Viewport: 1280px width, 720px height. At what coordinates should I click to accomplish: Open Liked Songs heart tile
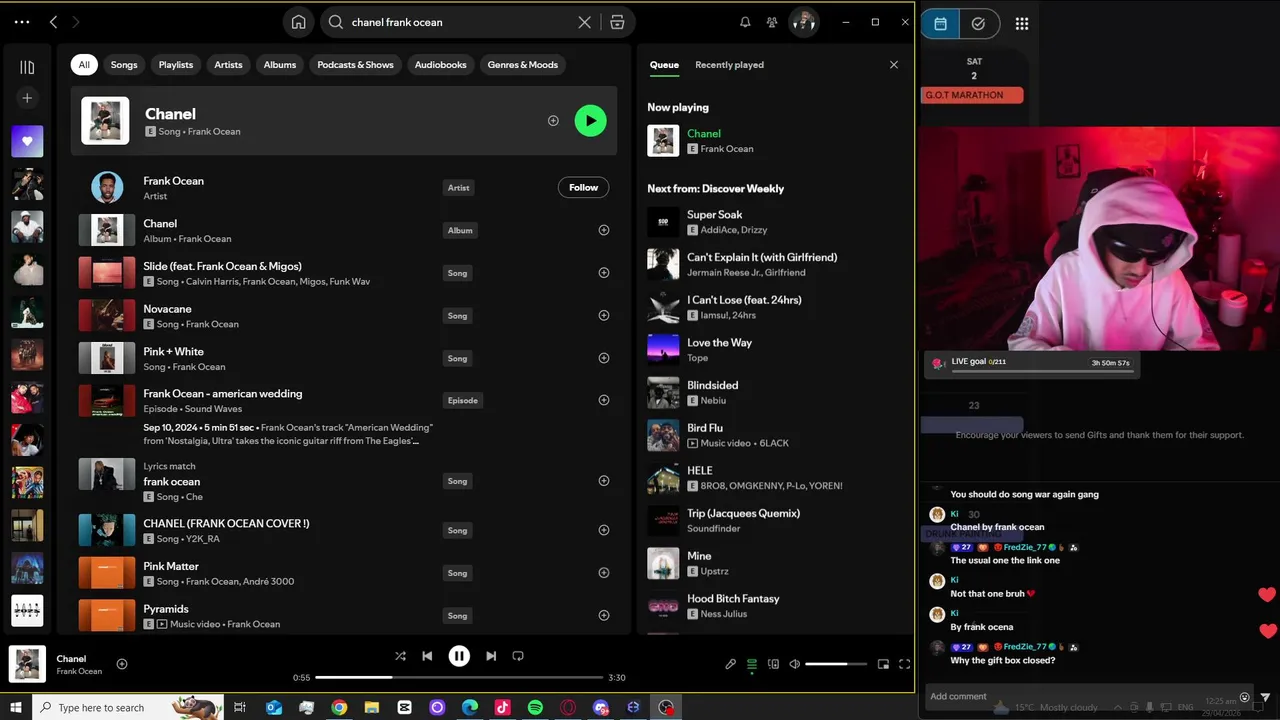pos(27,141)
